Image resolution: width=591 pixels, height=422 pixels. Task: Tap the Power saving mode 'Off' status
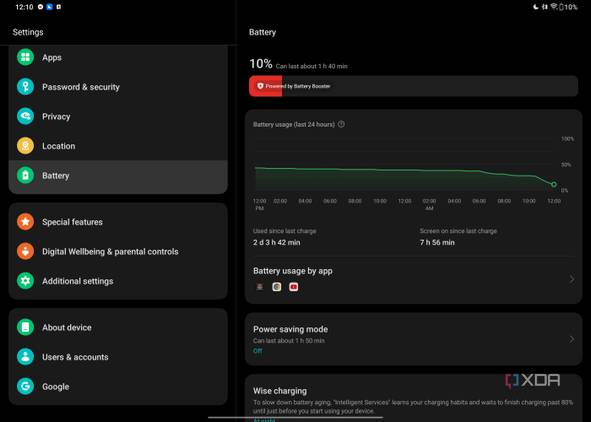point(258,351)
